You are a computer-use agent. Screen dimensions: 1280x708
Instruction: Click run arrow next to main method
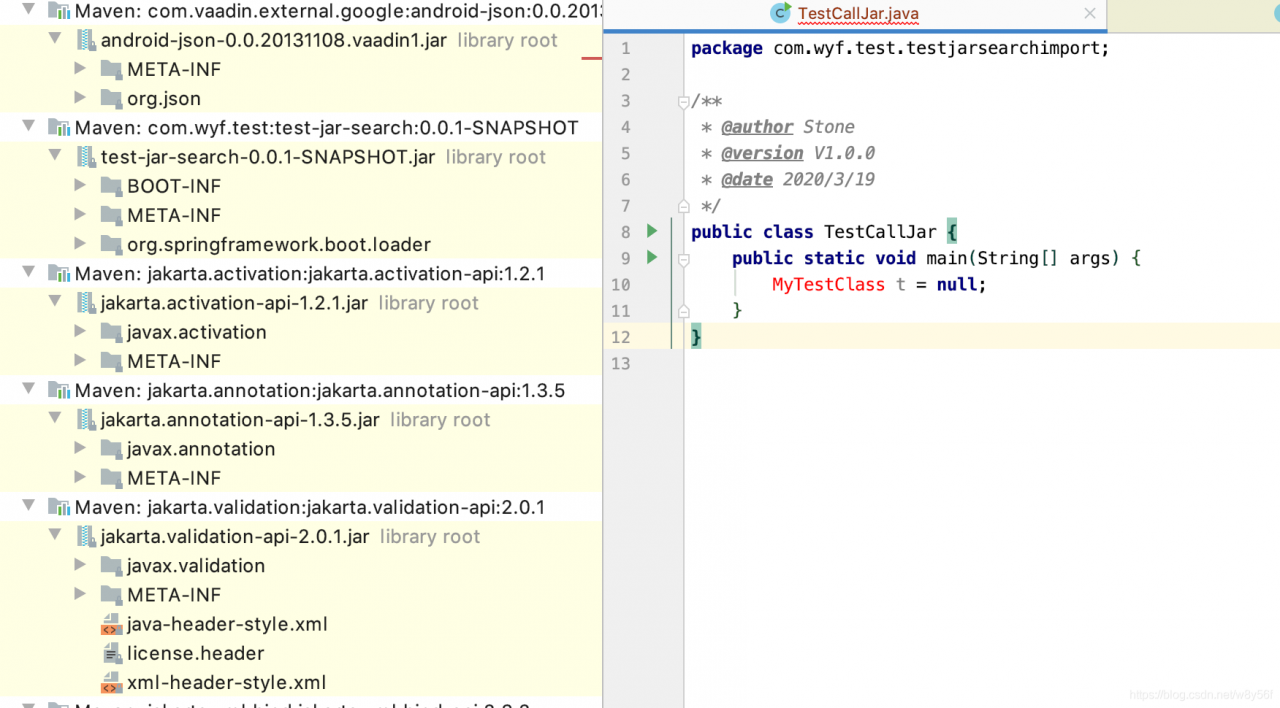[x=652, y=258]
